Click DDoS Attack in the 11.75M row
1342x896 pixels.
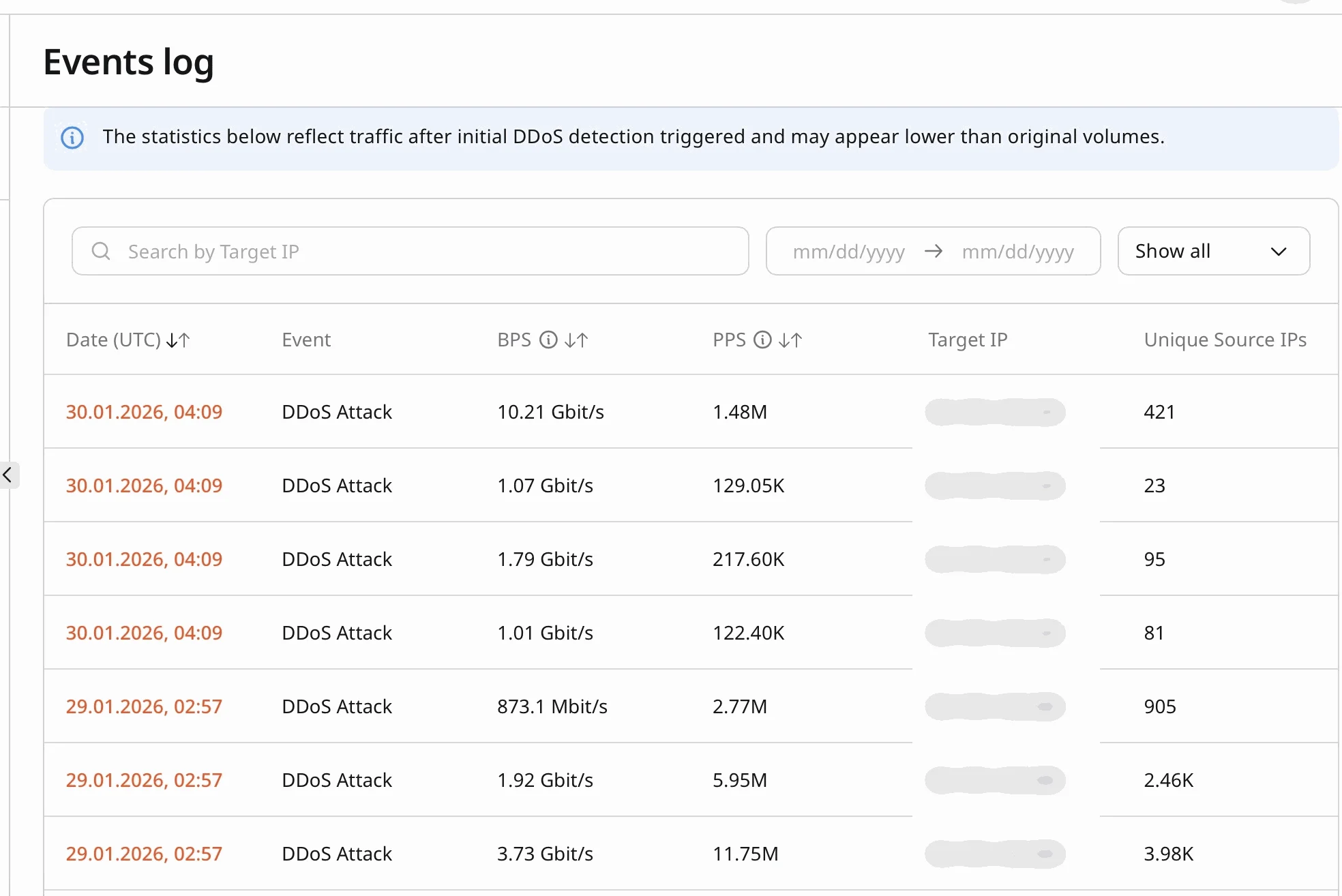point(337,854)
